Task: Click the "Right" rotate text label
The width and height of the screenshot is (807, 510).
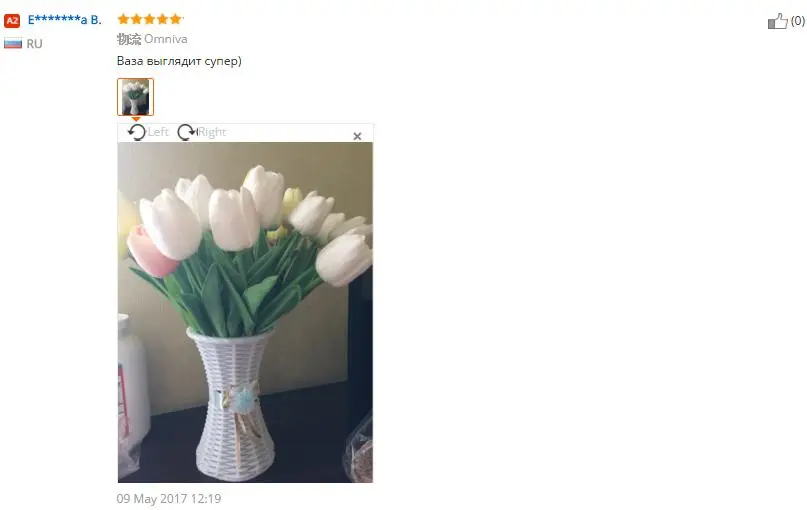Action: coord(212,132)
